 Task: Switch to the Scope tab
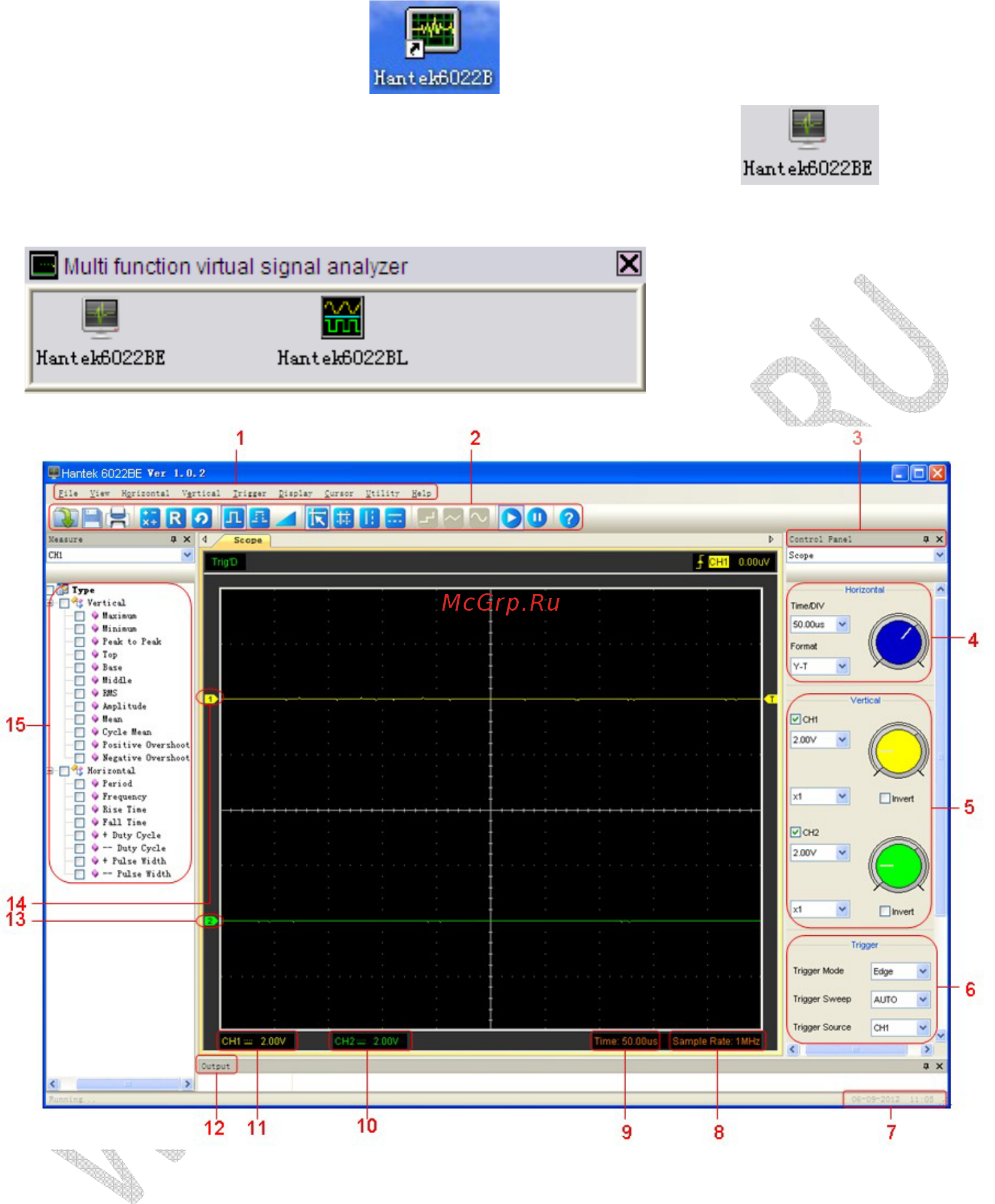click(248, 540)
